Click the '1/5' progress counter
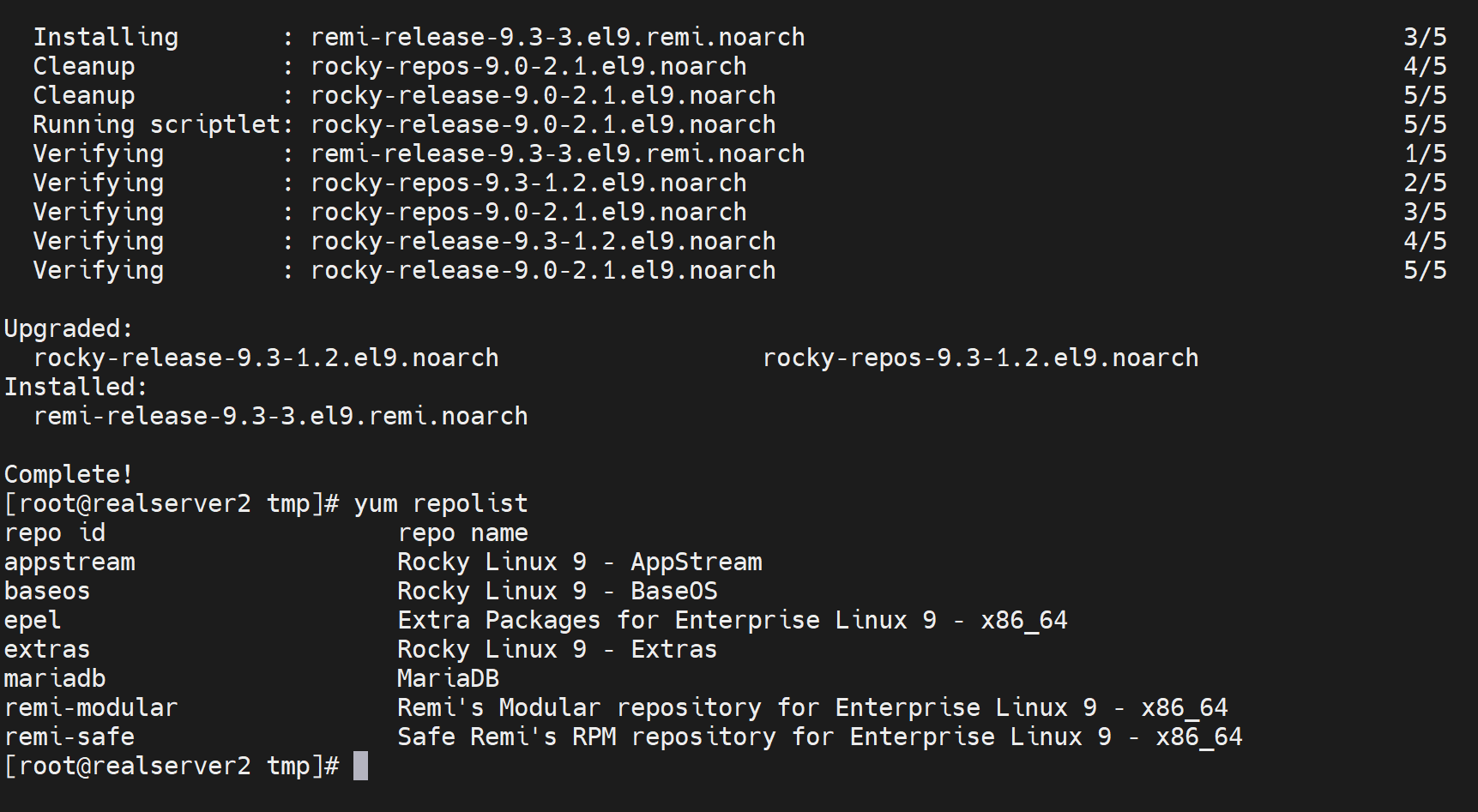The height and width of the screenshot is (812, 1478). [1424, 153]
